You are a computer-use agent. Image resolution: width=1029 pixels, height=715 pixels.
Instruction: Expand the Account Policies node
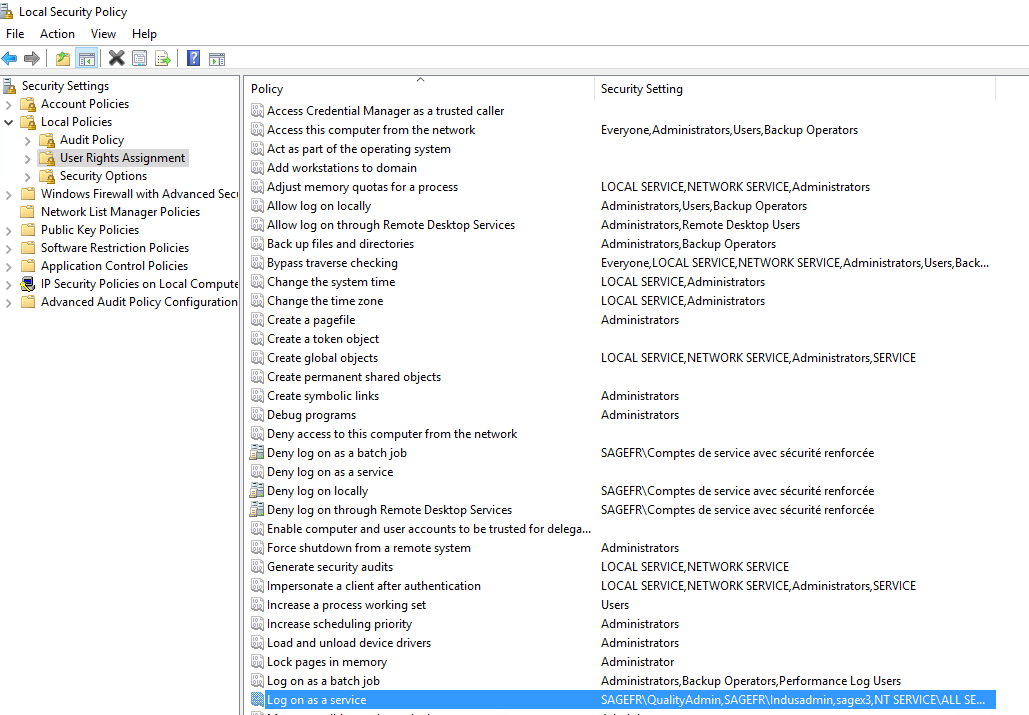coord(9,104)
